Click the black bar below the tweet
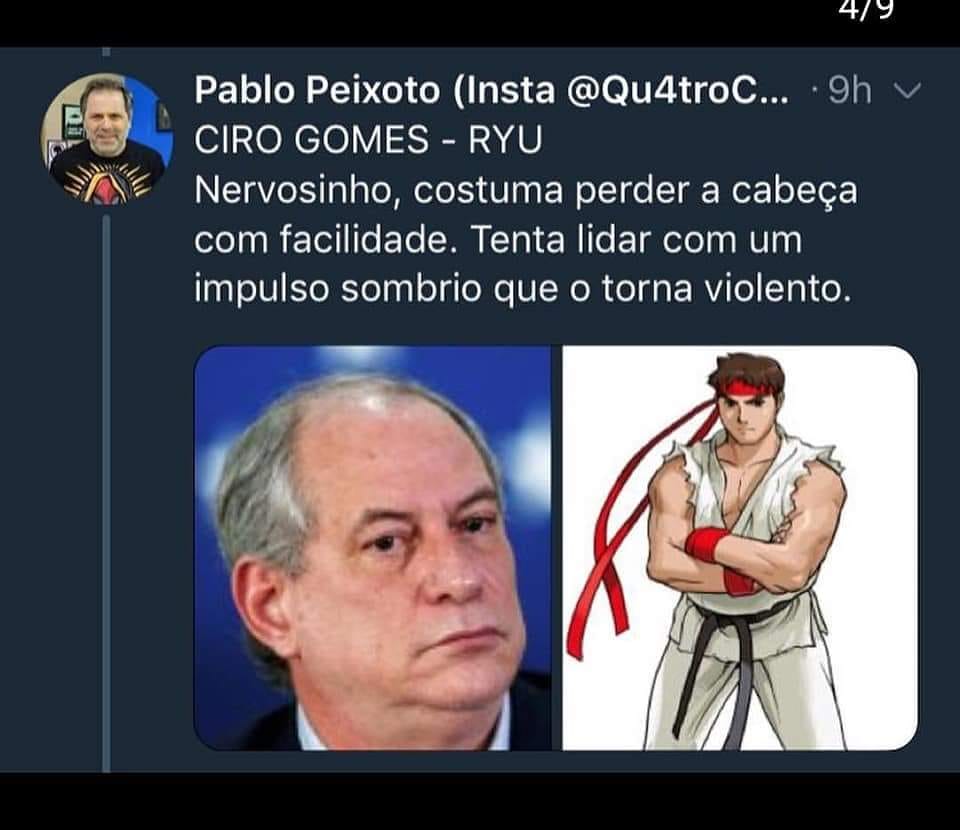Screen dimensions: 960x830 [x=480, y=801]
